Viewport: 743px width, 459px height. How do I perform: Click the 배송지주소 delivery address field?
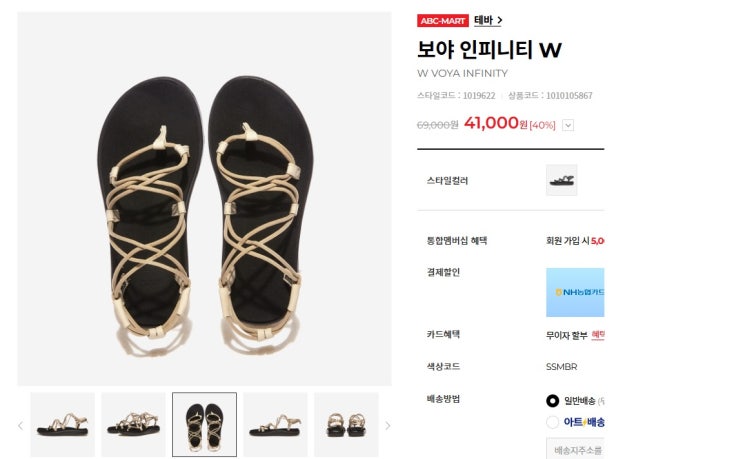(578, 450)
